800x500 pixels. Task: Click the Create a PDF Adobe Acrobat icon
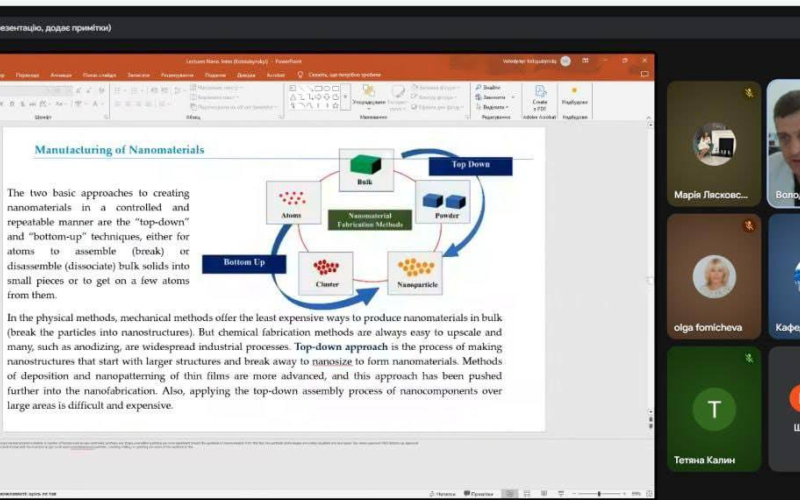(540, 98)
